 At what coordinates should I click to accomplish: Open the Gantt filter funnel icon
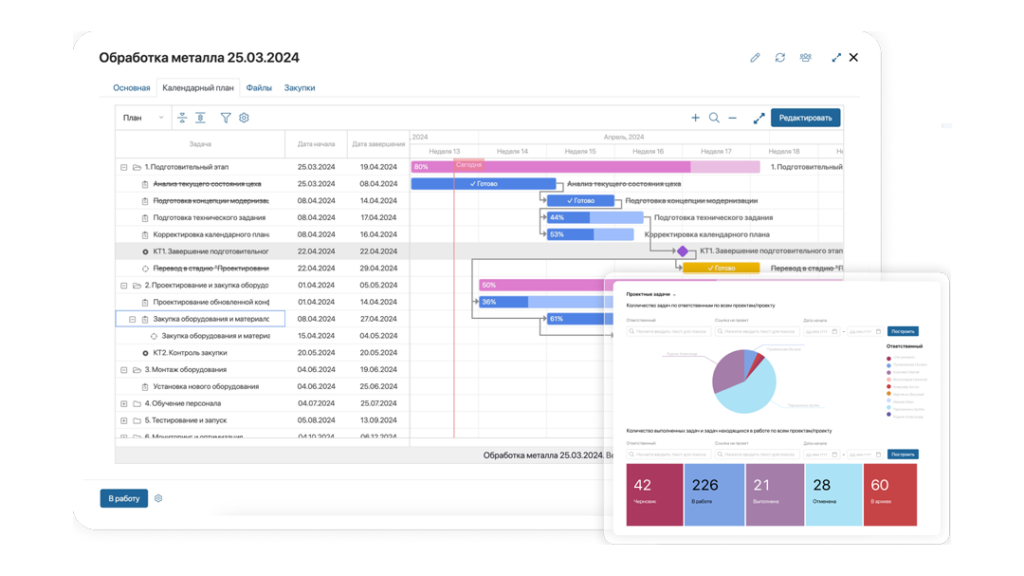(x=226, y=118)
